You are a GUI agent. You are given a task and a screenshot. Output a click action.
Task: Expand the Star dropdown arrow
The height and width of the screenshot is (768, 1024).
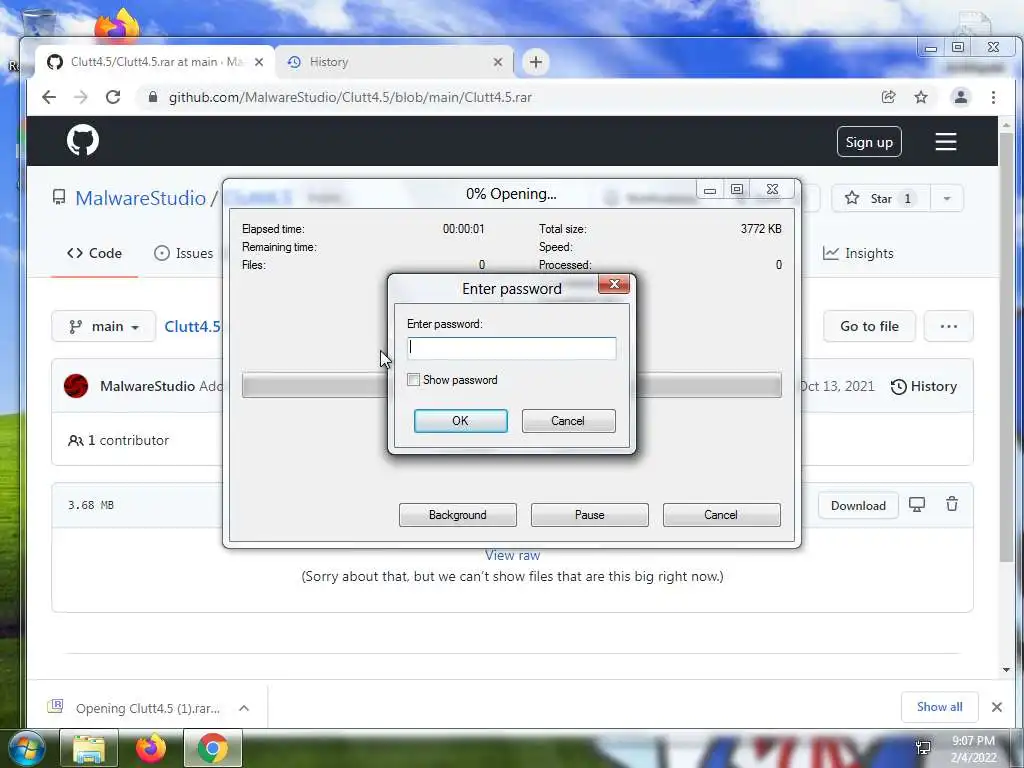point(946,199)
